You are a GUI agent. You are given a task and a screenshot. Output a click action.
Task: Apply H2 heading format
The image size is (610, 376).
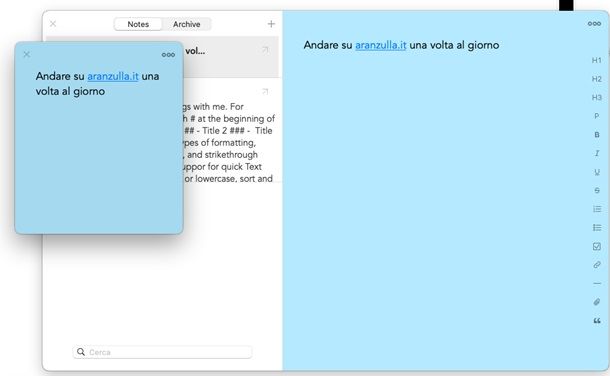[596, 79]
